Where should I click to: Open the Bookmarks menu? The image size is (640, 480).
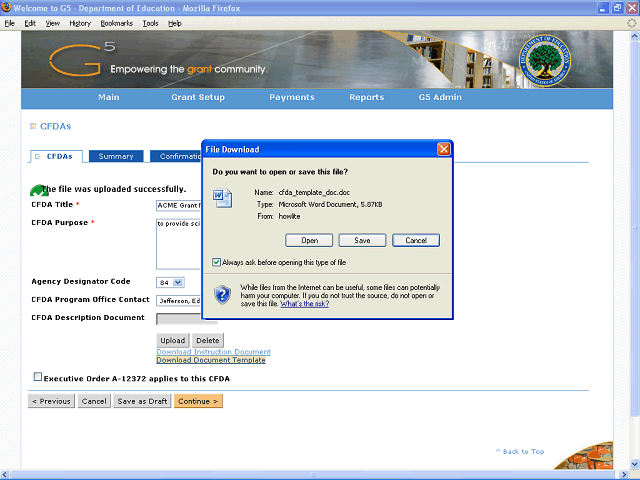click(x=117, y=23)
